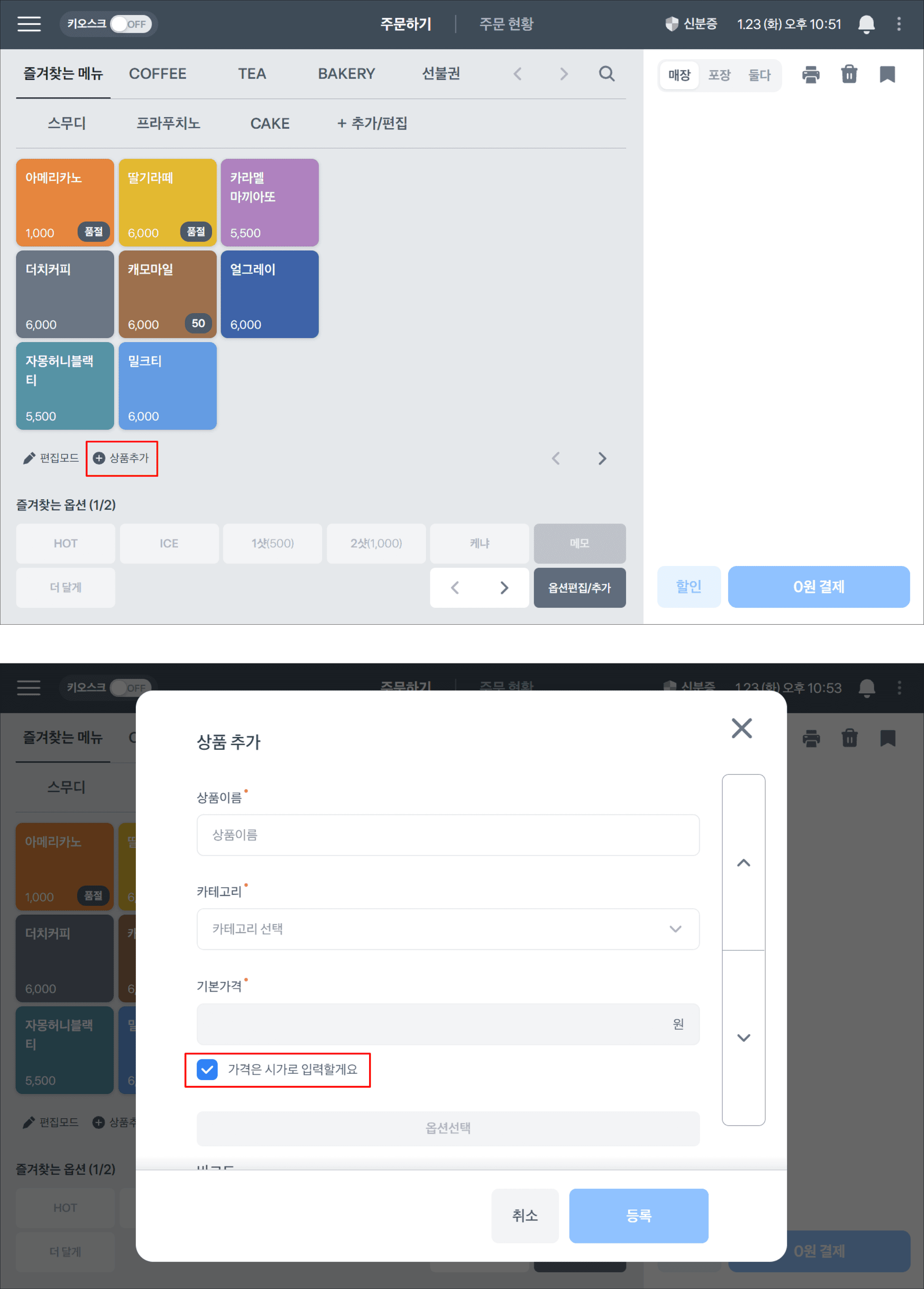924x1289 pixels.
Task: Click the 신분증 shield icon
Action: (672, 24)
